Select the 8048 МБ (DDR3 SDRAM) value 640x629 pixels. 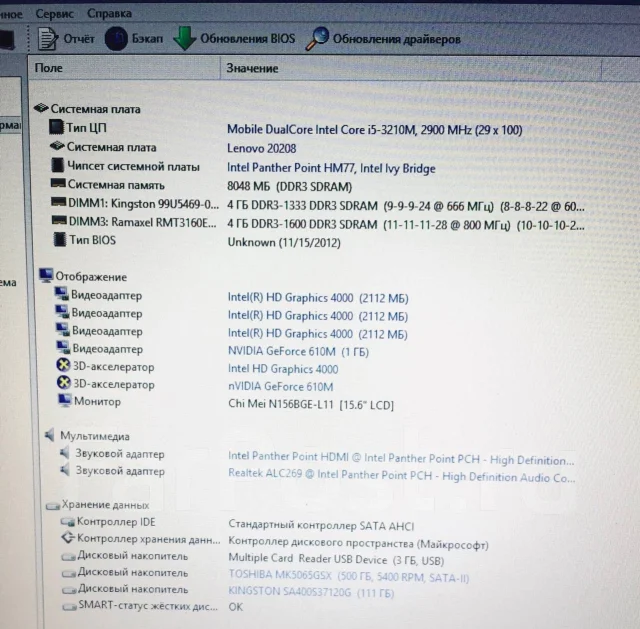[x=289, y=187]
